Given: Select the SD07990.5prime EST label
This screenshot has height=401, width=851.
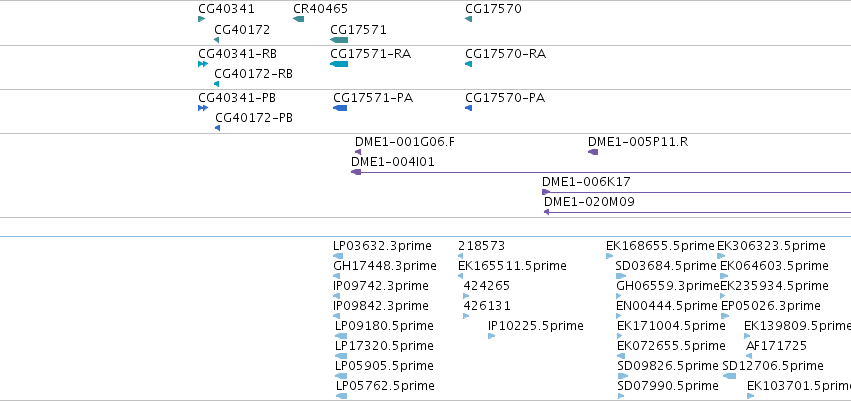Looking at the screenshot, I should [x=668, y=386].
